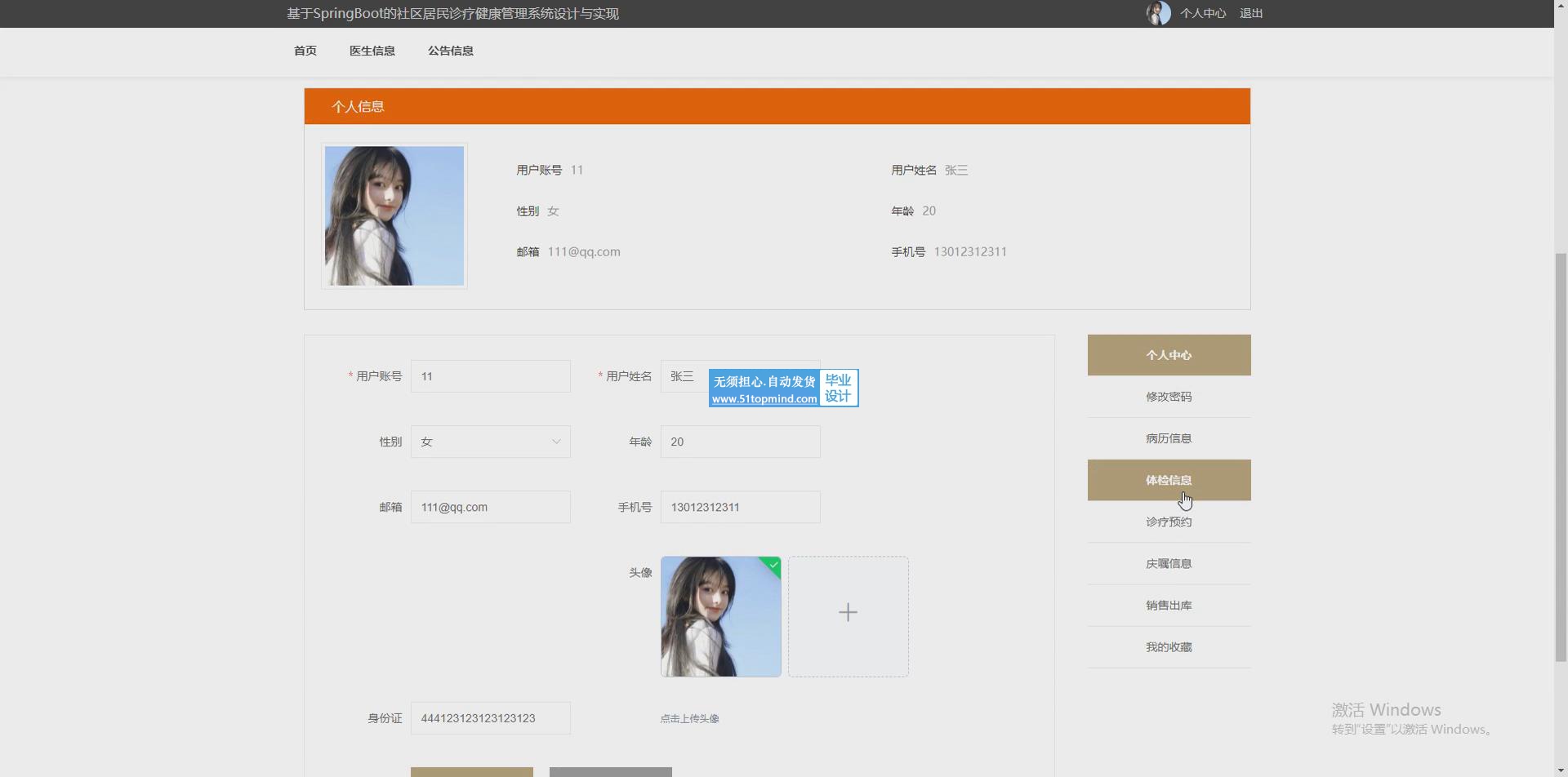The image size is (1568, 777).
Task: Open 公告信息 navigation item
Action: [x=451, y=51]
